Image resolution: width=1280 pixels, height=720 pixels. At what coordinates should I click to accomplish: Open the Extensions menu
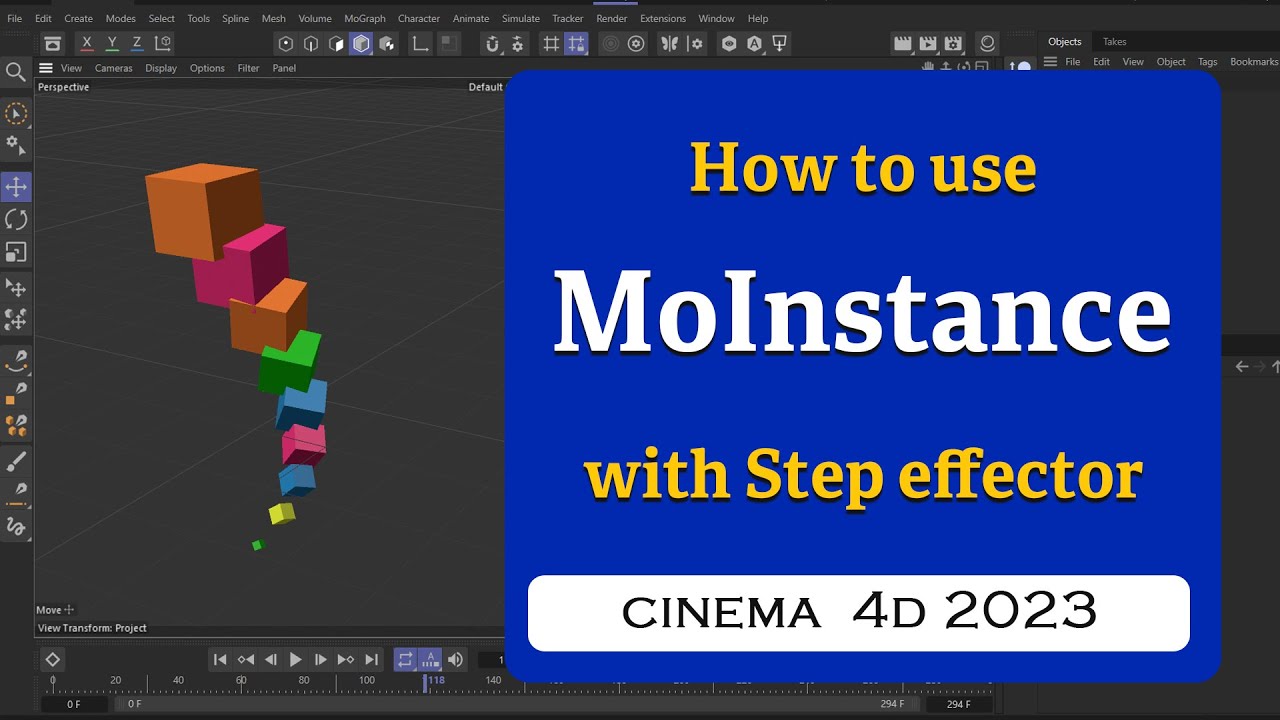tap(663, 18)
